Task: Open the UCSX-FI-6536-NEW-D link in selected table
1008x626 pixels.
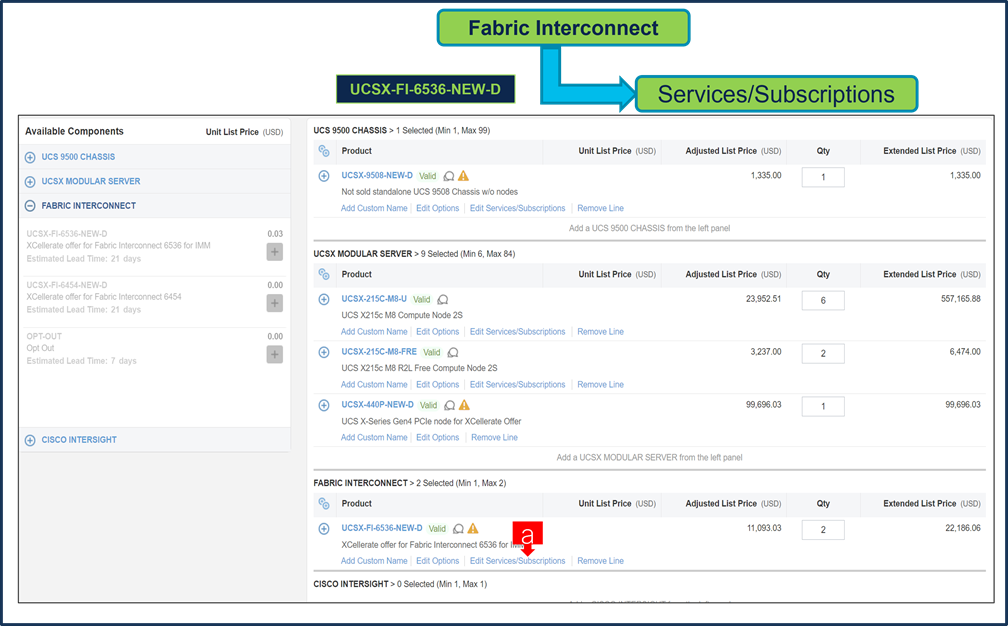Action: point(382,528)
